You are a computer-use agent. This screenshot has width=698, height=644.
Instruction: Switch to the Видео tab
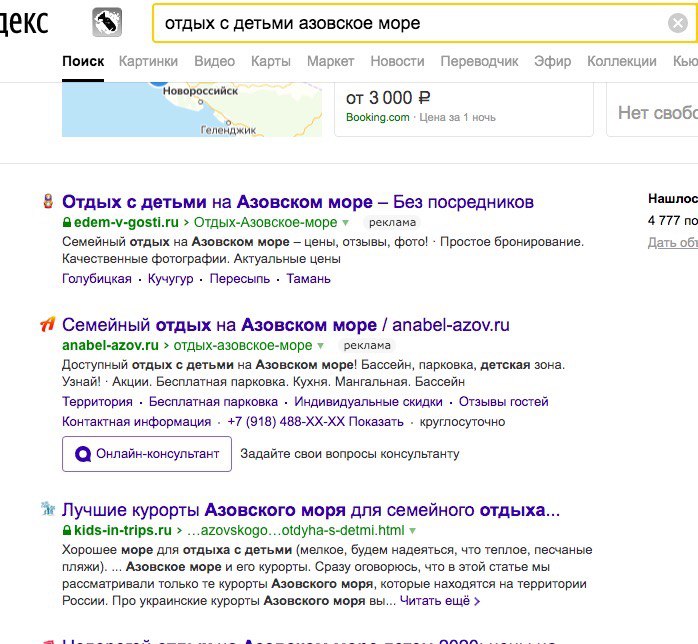215,61
